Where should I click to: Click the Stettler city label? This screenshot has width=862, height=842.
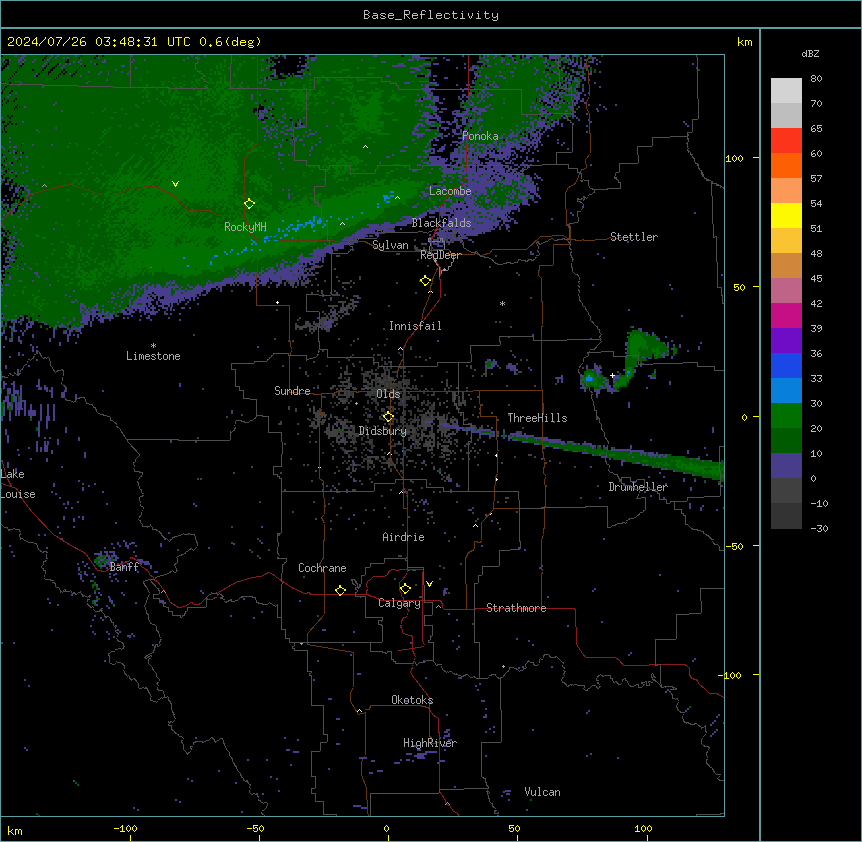pos(634,237)
